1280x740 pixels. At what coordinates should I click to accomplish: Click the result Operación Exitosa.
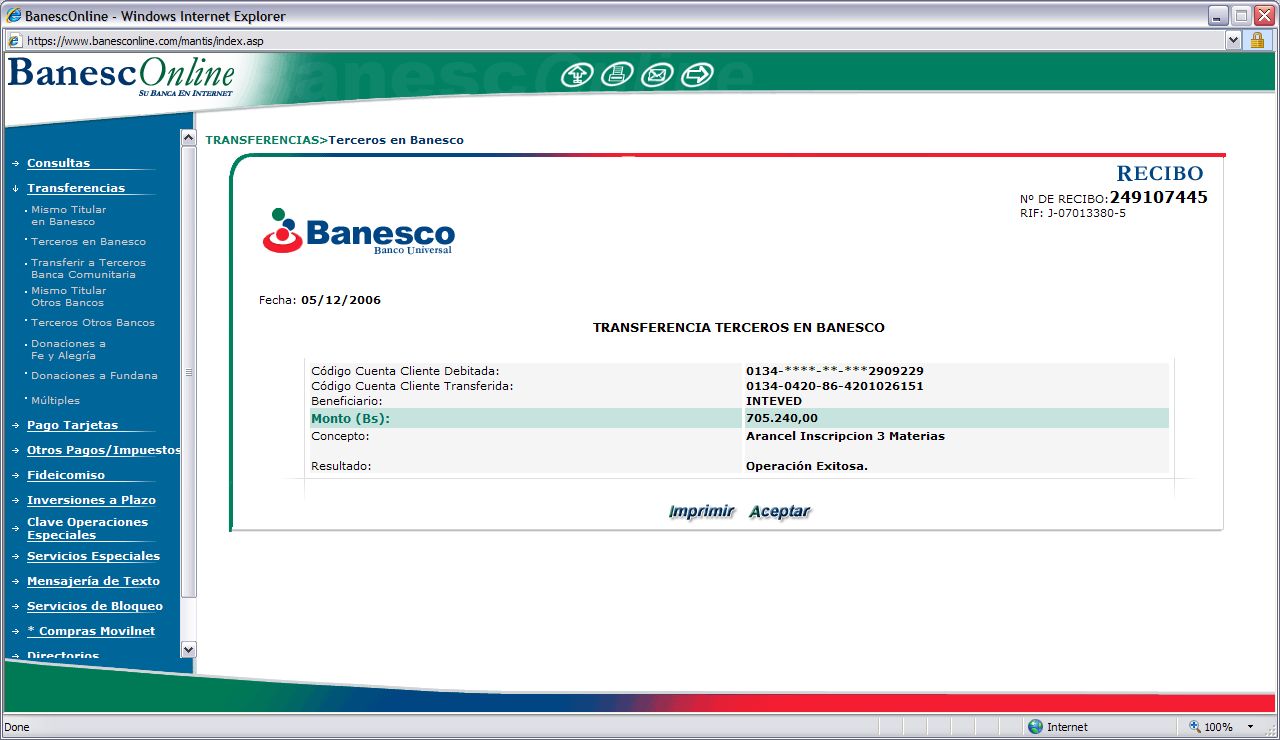(807, 466)
